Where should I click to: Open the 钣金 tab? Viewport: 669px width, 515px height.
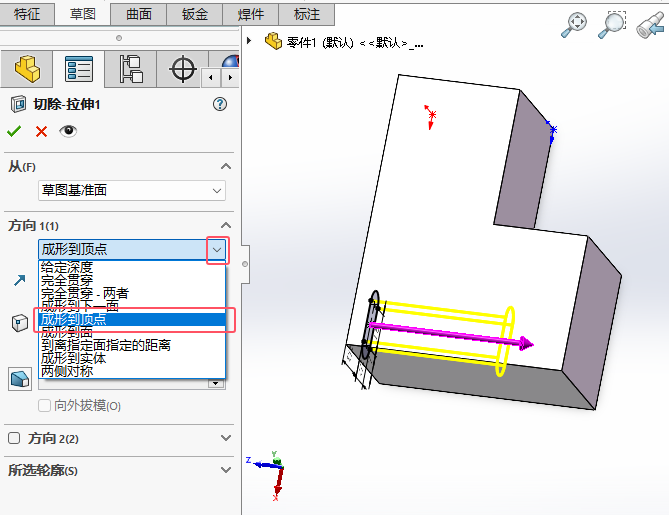click(x=195, y=14)
